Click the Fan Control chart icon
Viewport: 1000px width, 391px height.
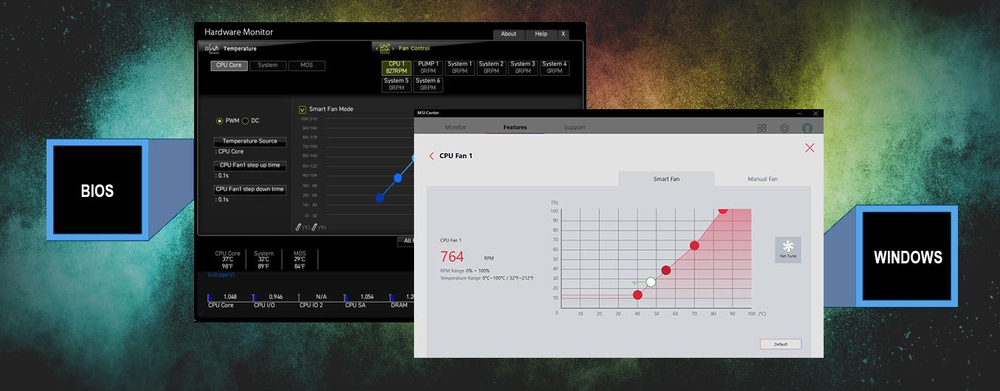tap(385, 48)
